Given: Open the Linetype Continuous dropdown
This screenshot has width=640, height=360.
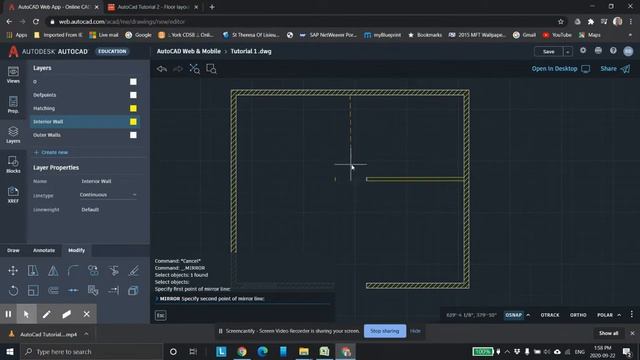Looking at the screenshot, I should (x=108, y=195).
